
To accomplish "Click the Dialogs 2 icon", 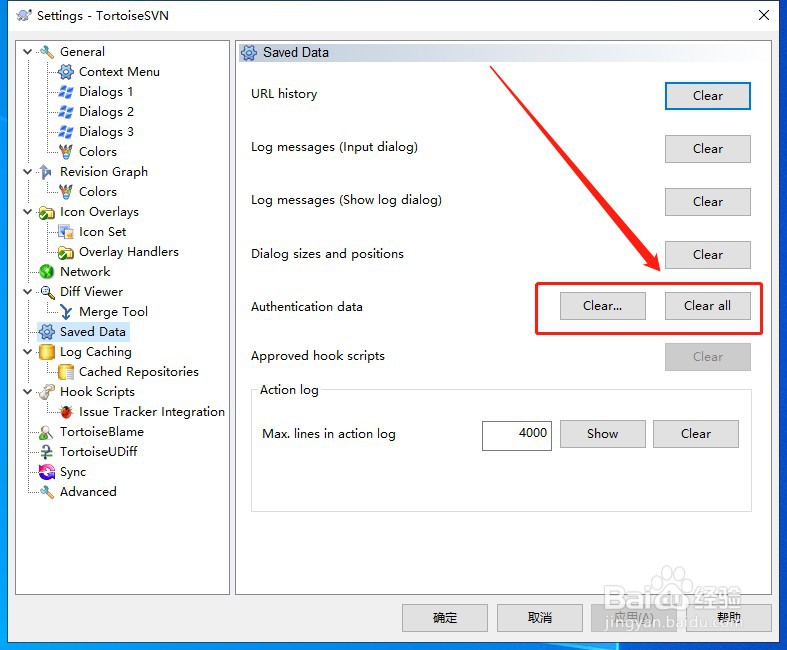I will tap(66, 112).
